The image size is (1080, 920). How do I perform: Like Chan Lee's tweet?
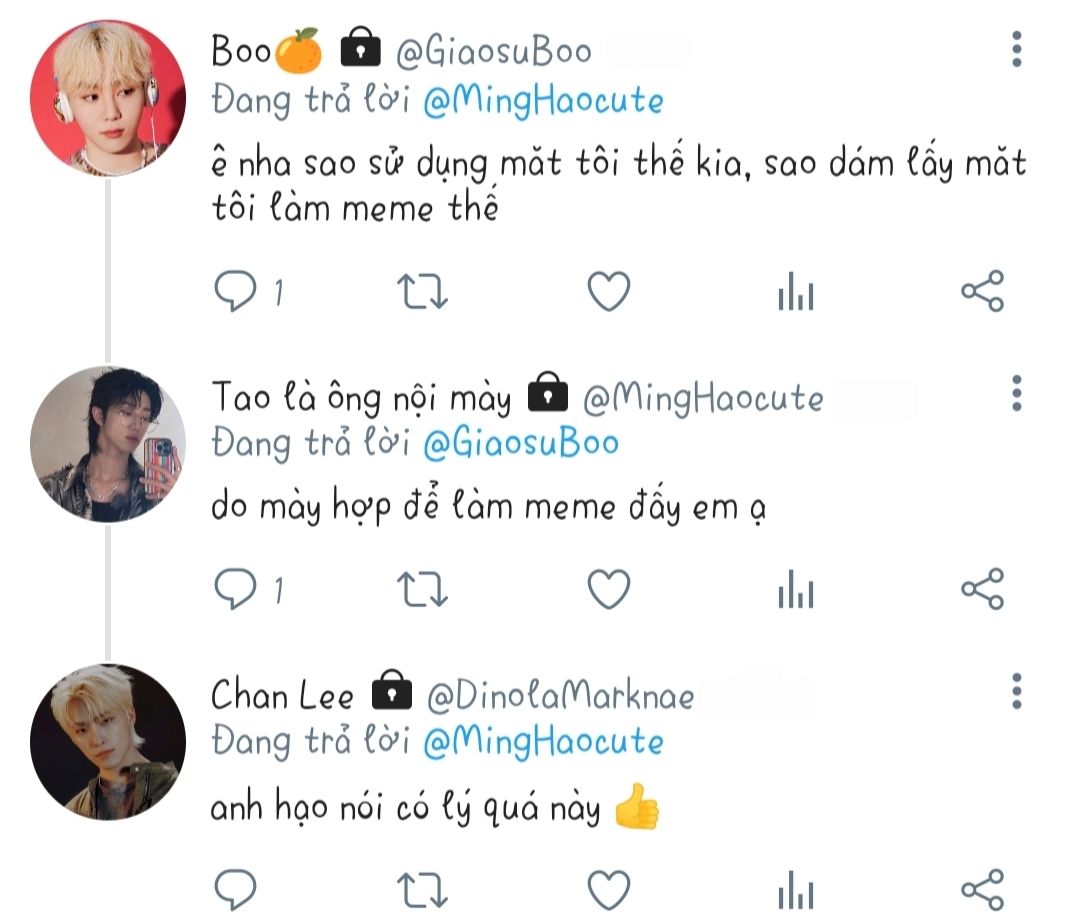coord(607,889)
